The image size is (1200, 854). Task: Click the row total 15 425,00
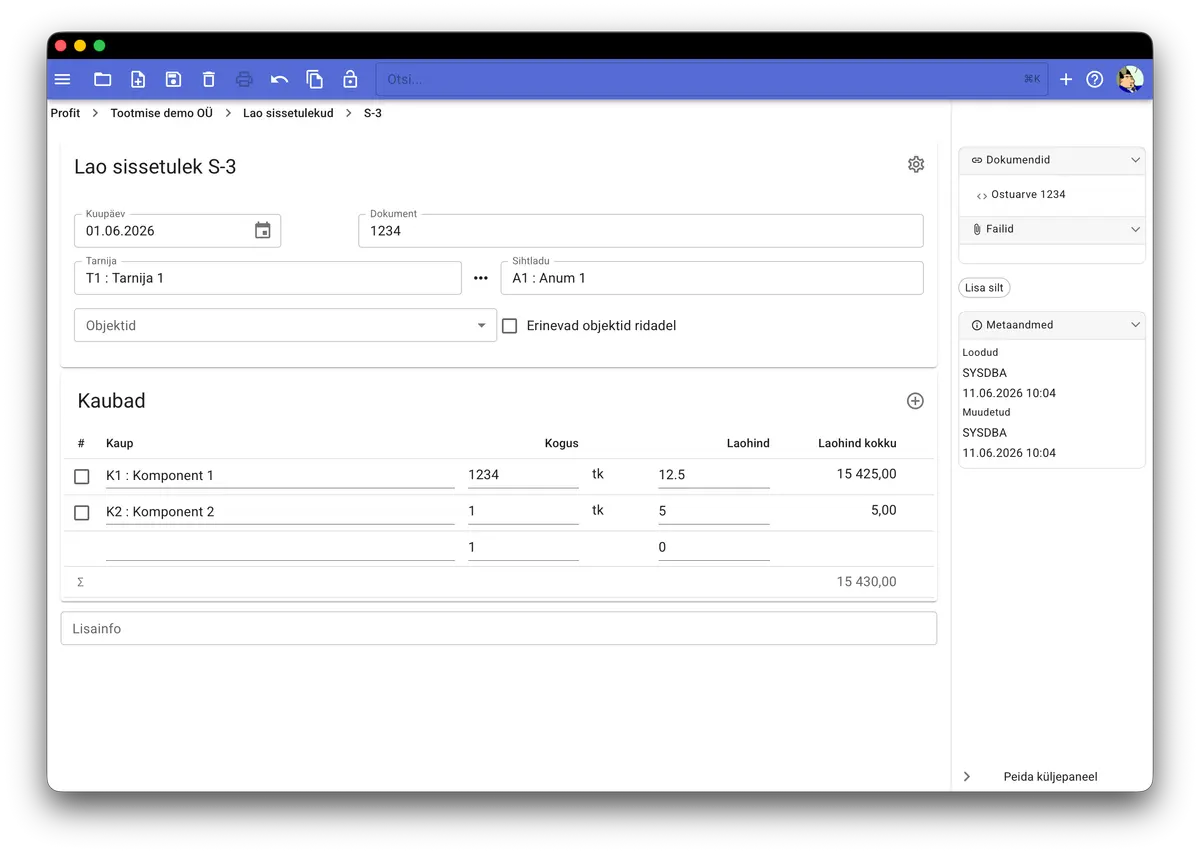(x=867, y=474)
